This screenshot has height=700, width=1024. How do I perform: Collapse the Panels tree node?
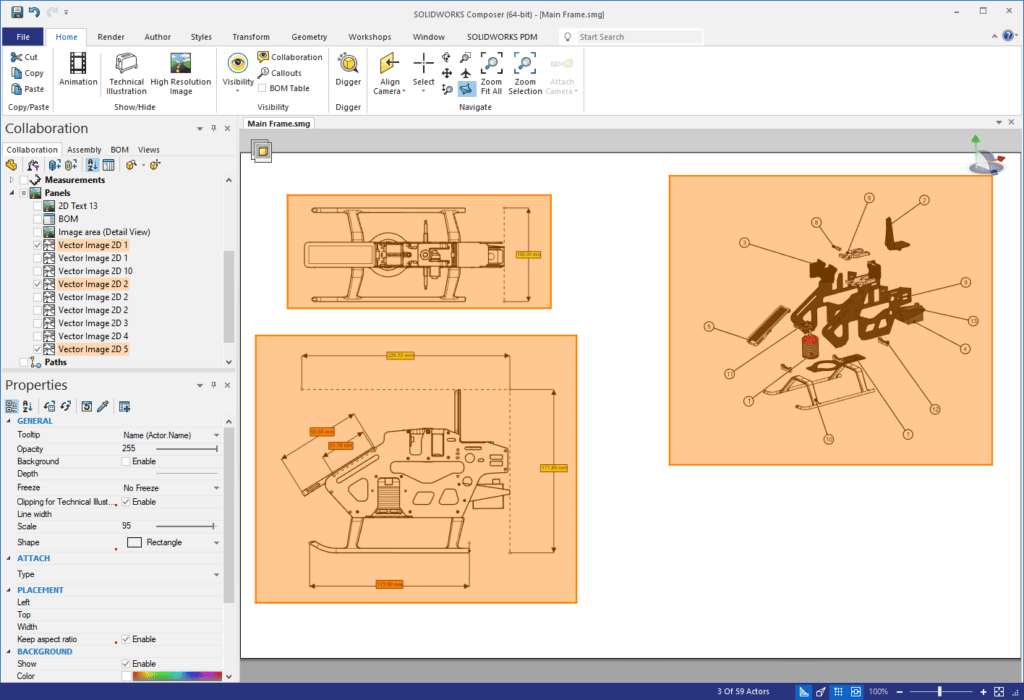[12, 192]
